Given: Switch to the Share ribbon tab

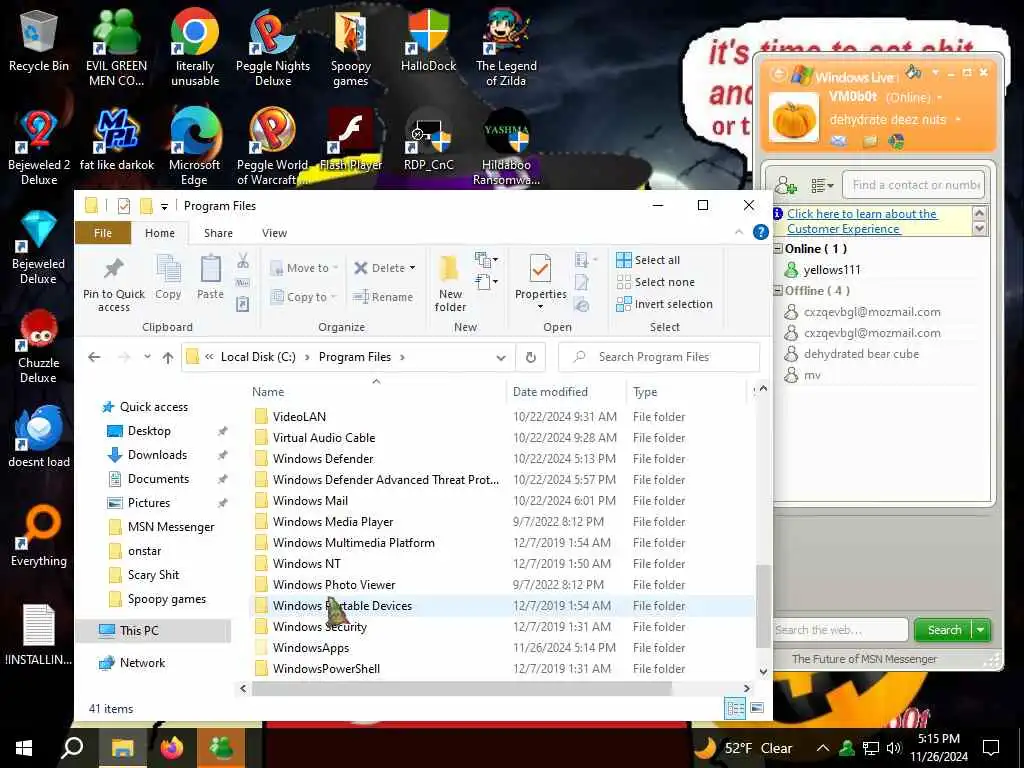Looking at the screenshot, I should [218, 233].
